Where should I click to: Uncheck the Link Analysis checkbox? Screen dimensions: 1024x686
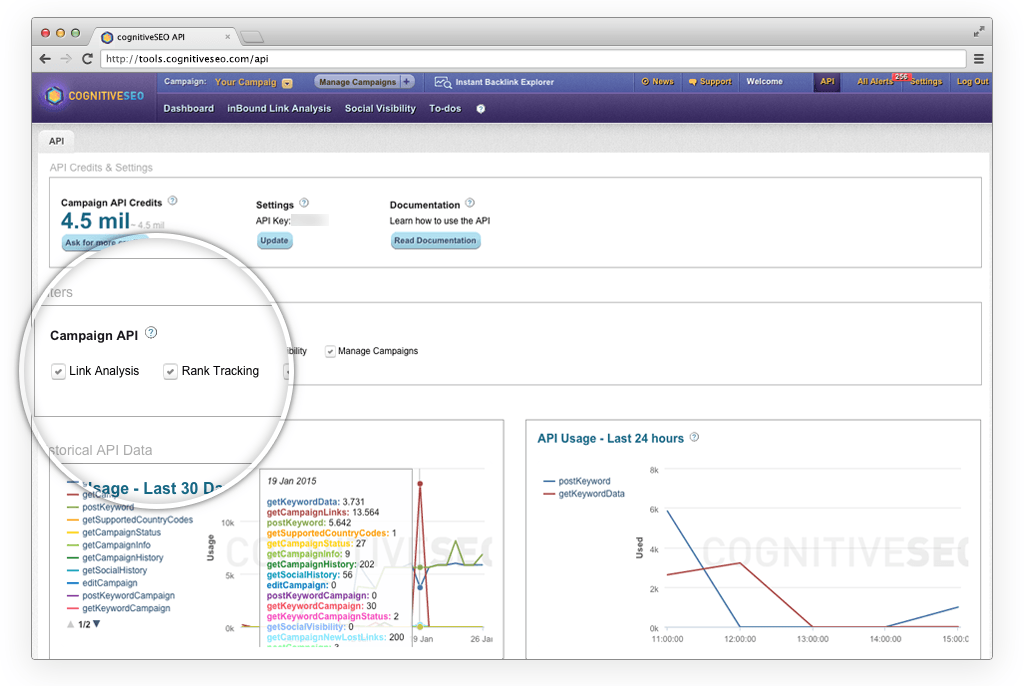coord(59,371)
